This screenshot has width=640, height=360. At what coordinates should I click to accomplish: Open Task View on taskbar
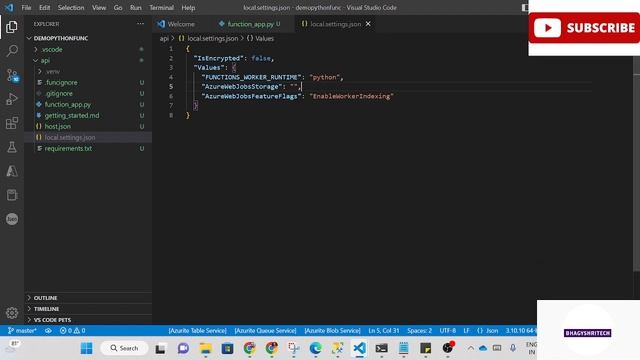point(160,348)
